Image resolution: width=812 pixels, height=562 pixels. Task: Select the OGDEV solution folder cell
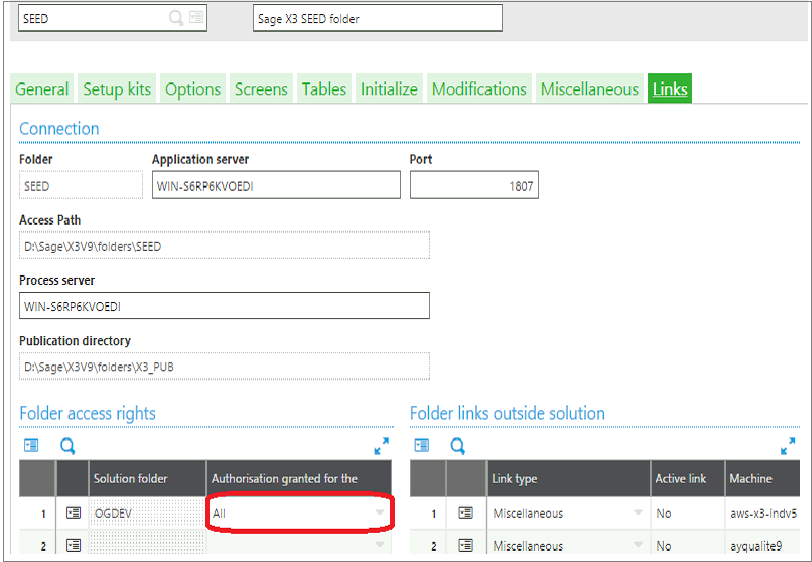(x=148, y=513)
